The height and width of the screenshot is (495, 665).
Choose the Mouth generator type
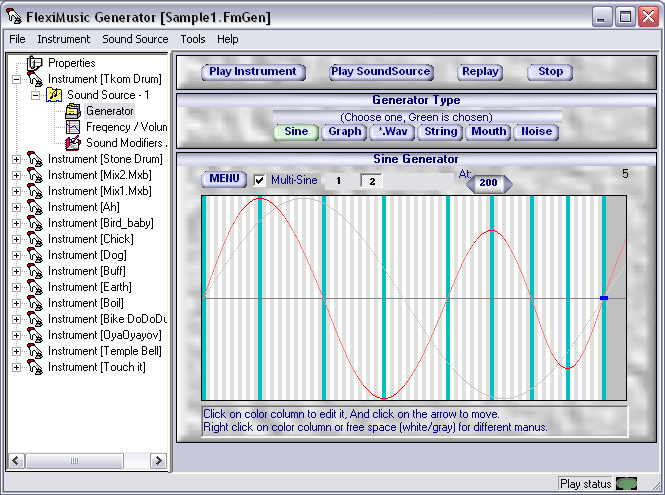(489, 131)
